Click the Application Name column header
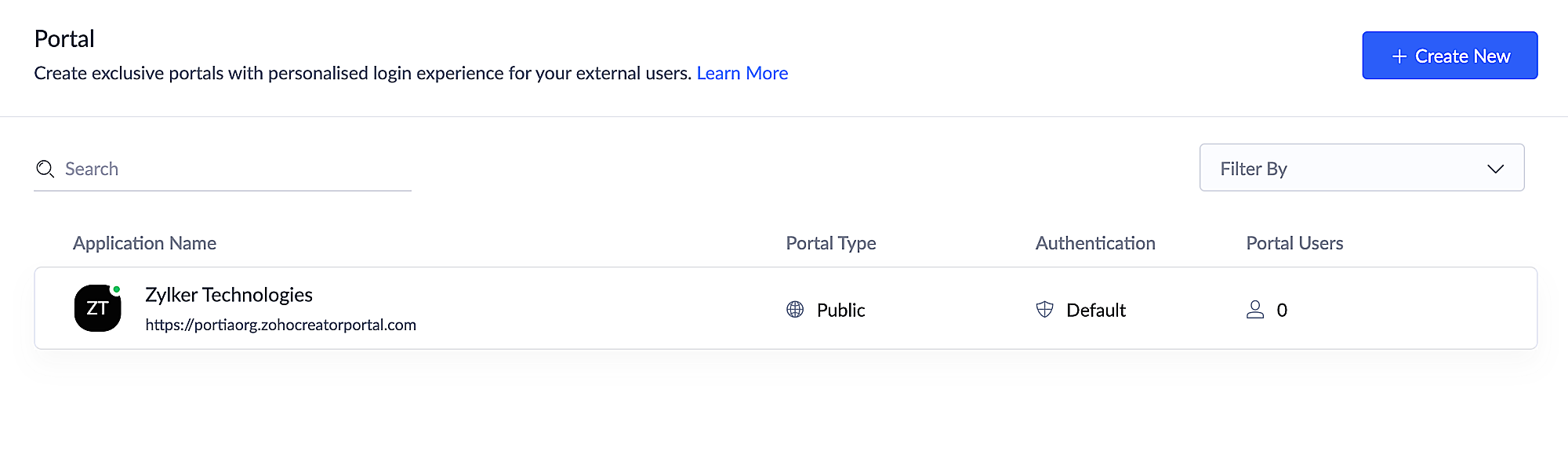Viewport: 1568px width, 469px height. click(144, 243)
